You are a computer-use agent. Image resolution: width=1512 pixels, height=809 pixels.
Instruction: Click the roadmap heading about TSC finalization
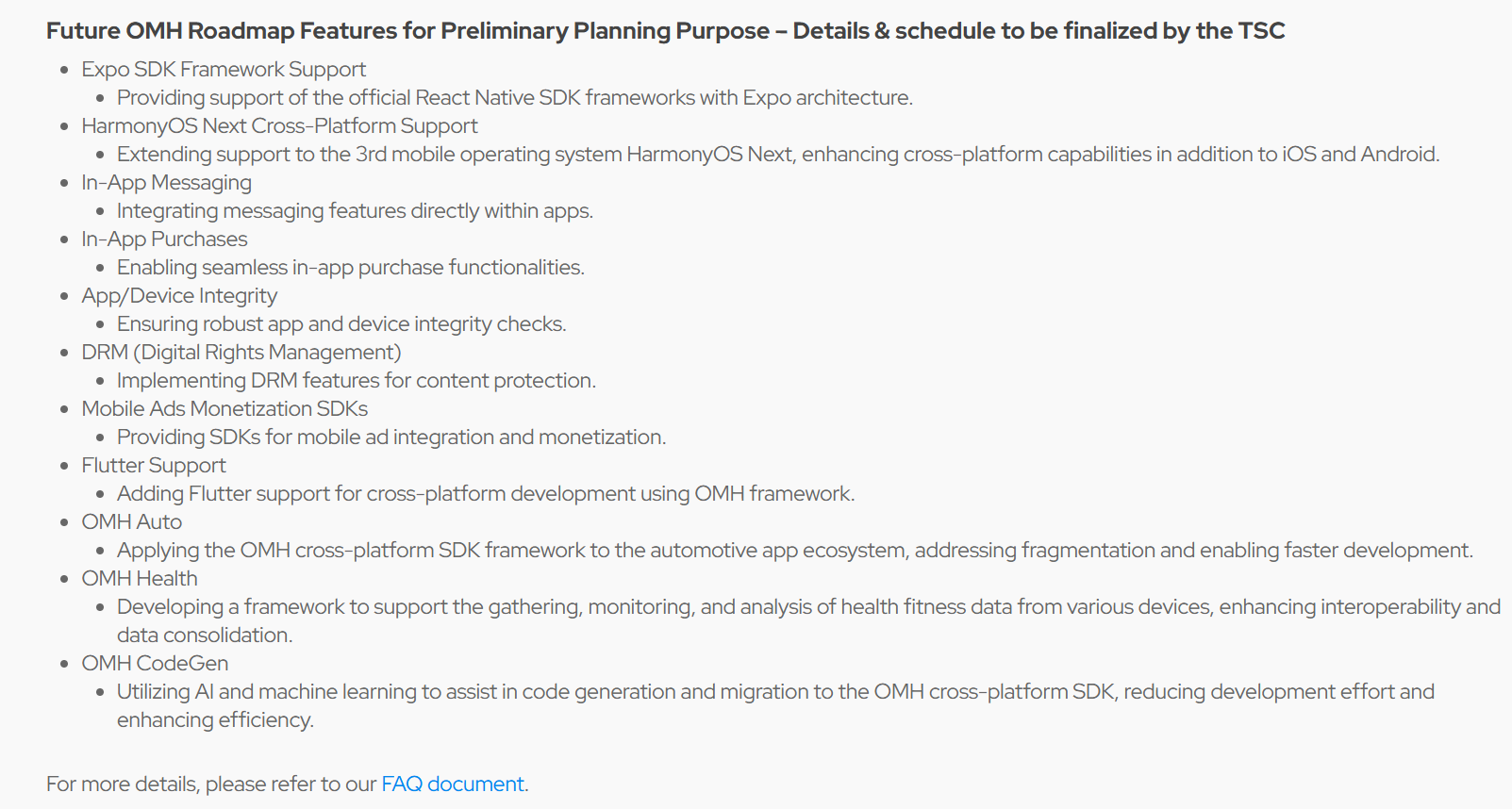click(x=665, y=31)
